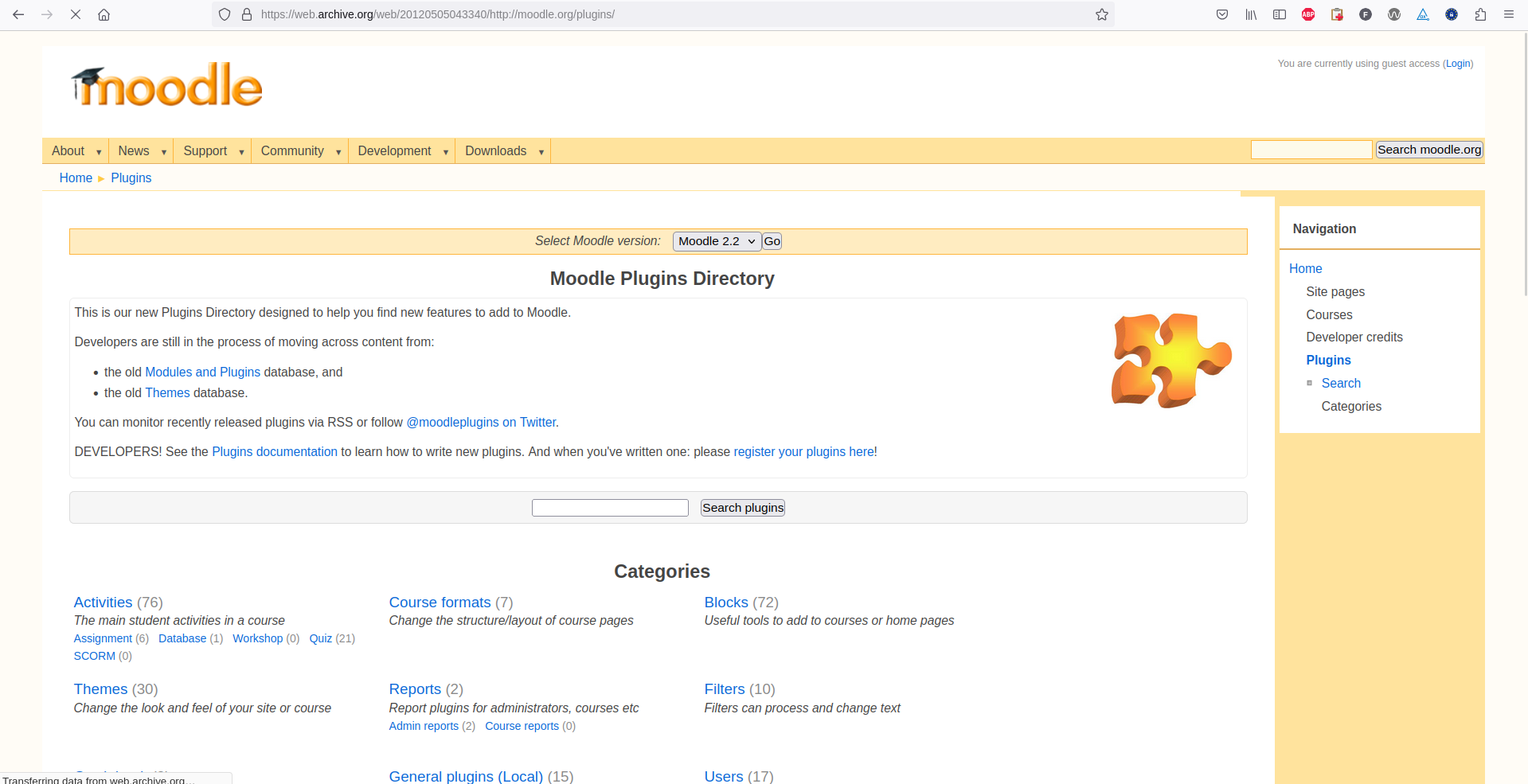Open the SCORM subcategory
The height and width of the screenshot is (784, 1528).
click(x=95, y=656)
